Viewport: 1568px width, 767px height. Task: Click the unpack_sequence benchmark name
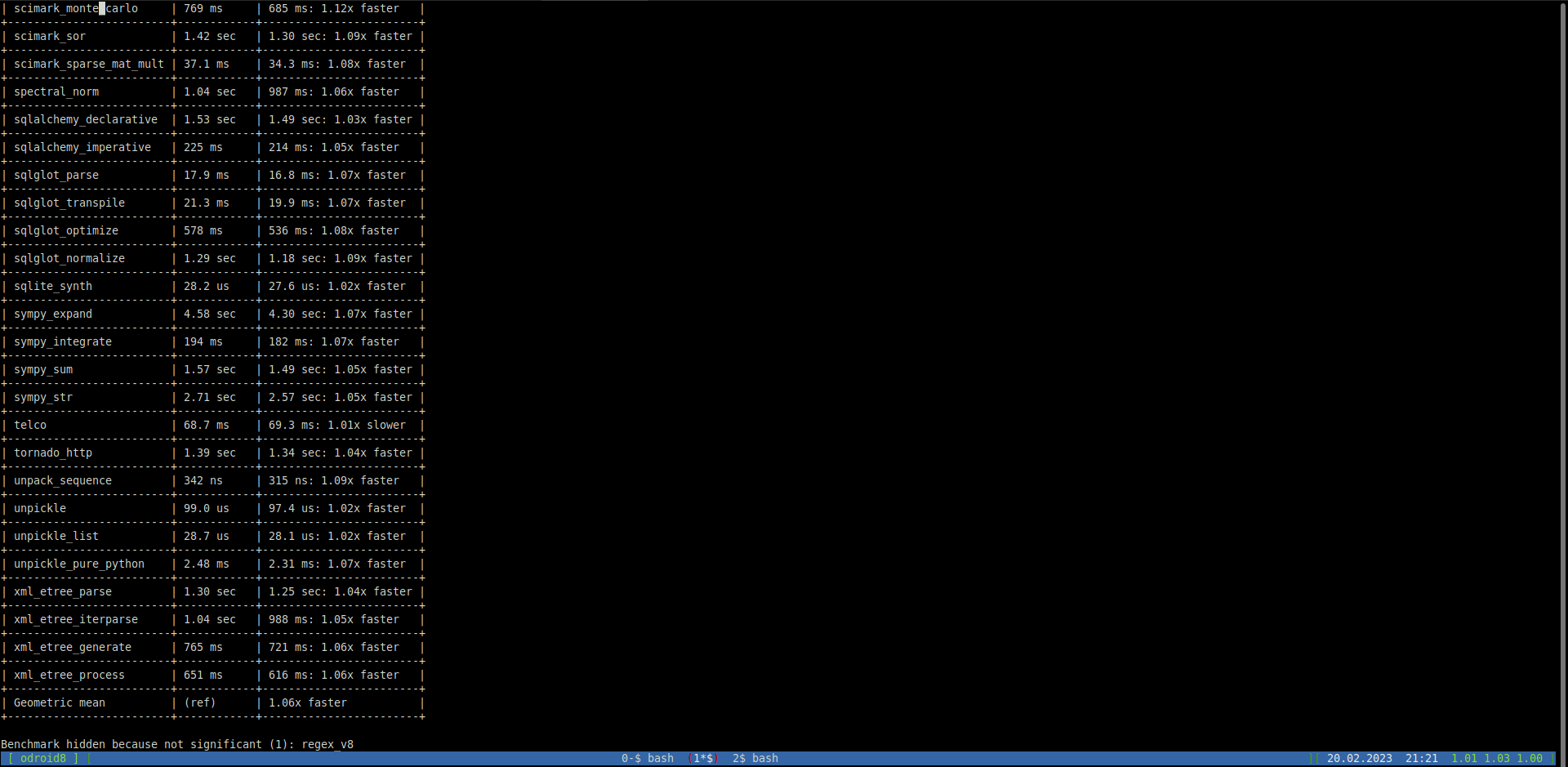[x=63, y=481]
